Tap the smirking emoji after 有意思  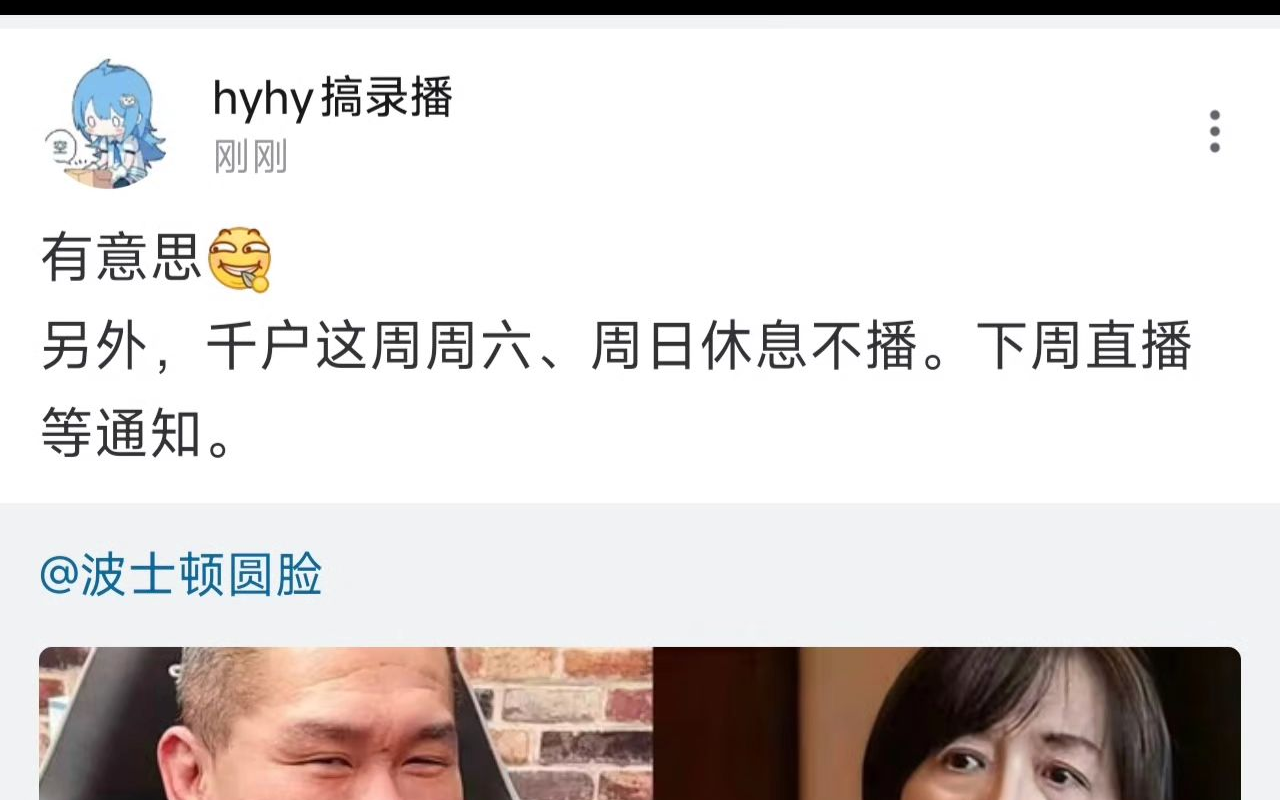[x=240, y=258]
